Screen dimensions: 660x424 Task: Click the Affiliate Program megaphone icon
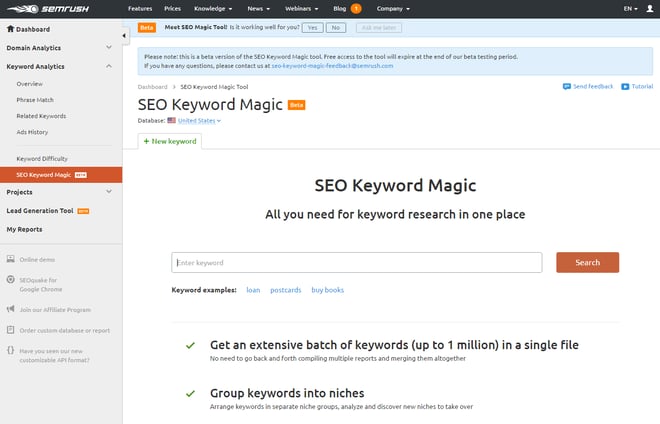pyautogui.click(x=11, y=309)
